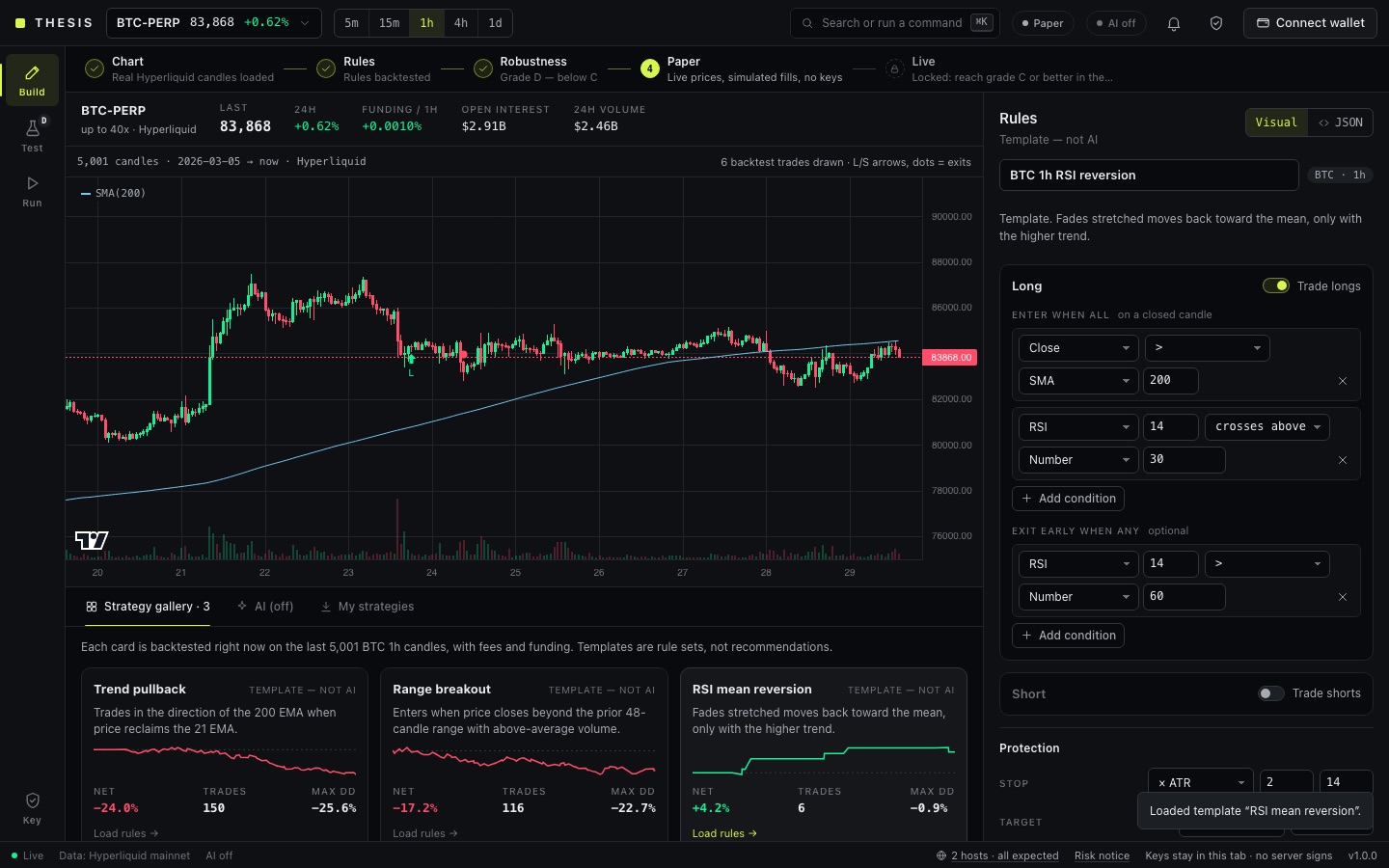This screenshot has height=868, width=1389.
Task: Load rules for Trend pullback template
Action: [x=126, y=833]
